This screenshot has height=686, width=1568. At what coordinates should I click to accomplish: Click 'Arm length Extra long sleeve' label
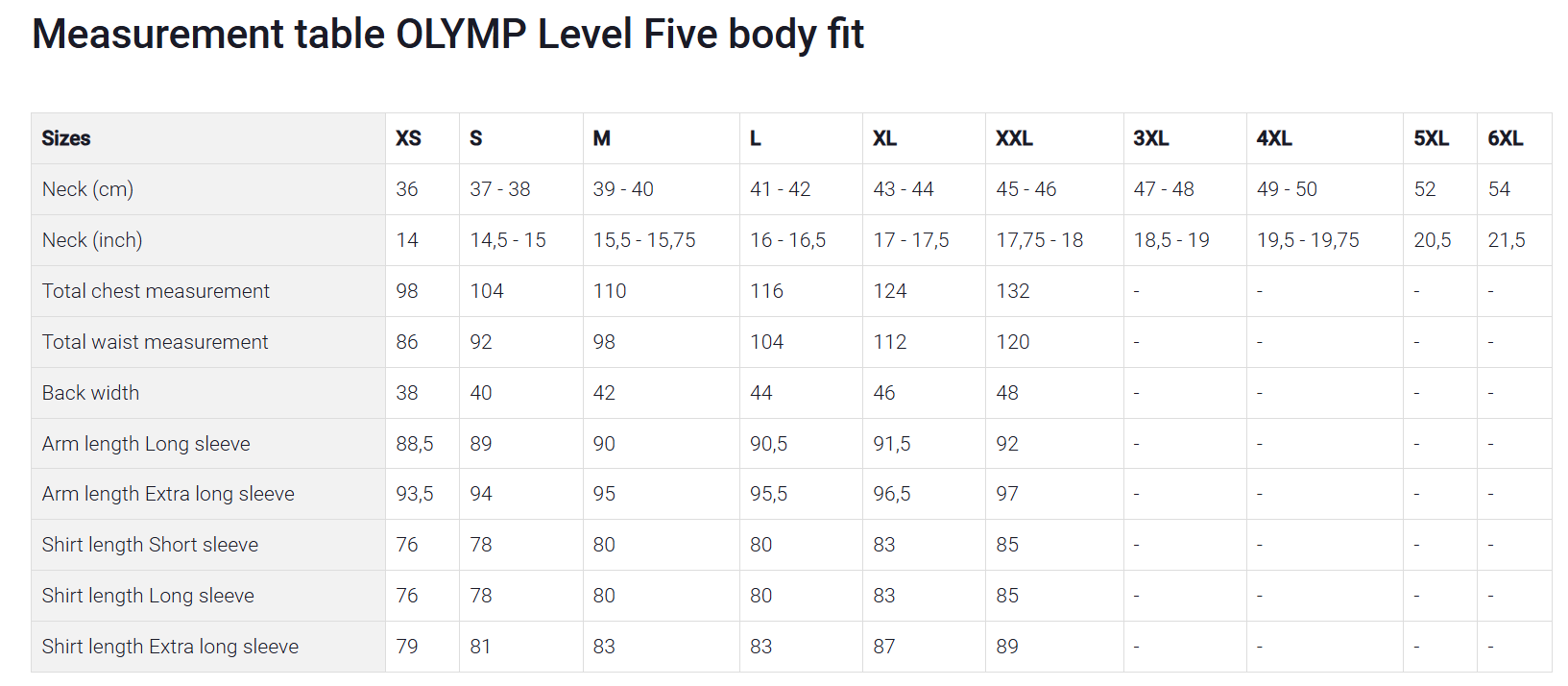(x=168, y=494)
